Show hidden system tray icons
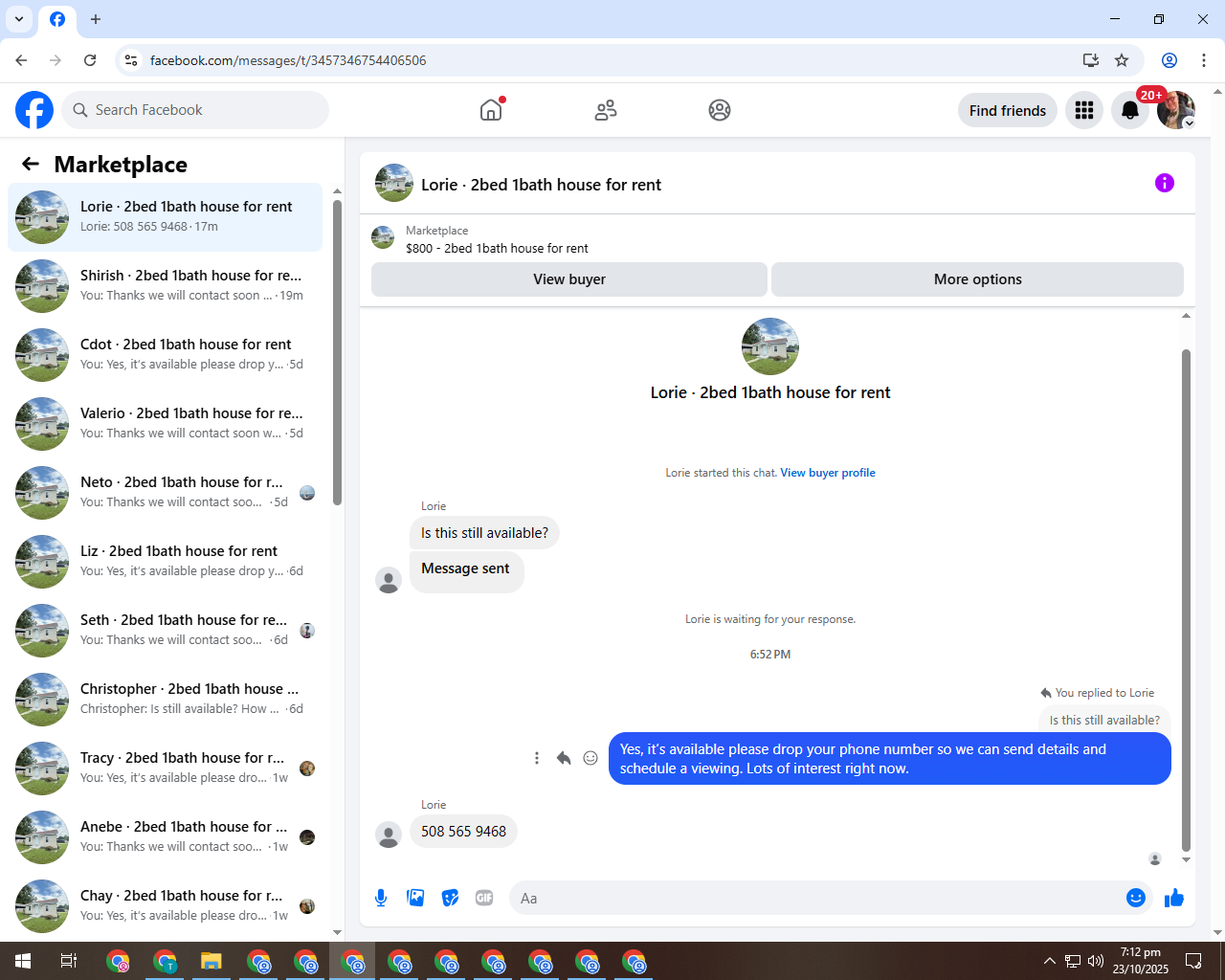This screenshot has width=1225, height=980. 1049,961
